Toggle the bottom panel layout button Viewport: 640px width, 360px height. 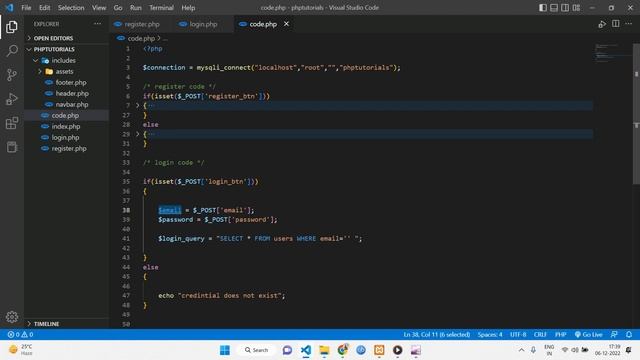click(x=554, y=7)
